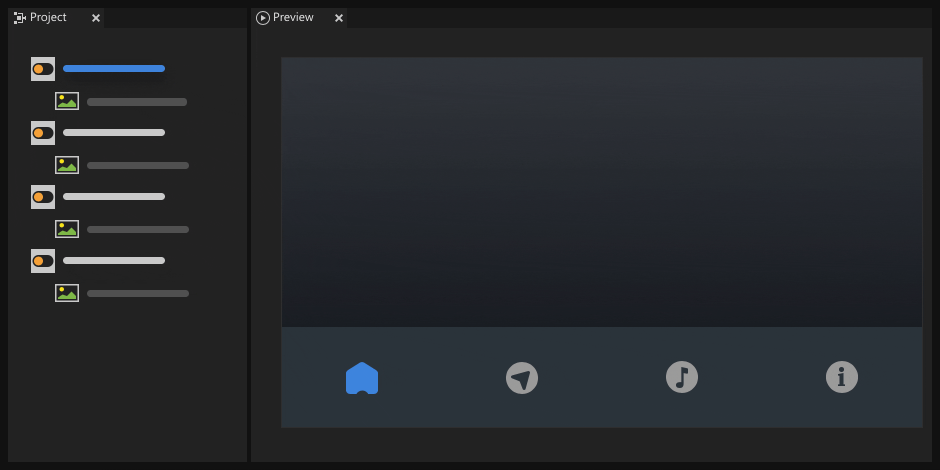
Task: Click the music note icon in preview
Action: click(682, 377)
